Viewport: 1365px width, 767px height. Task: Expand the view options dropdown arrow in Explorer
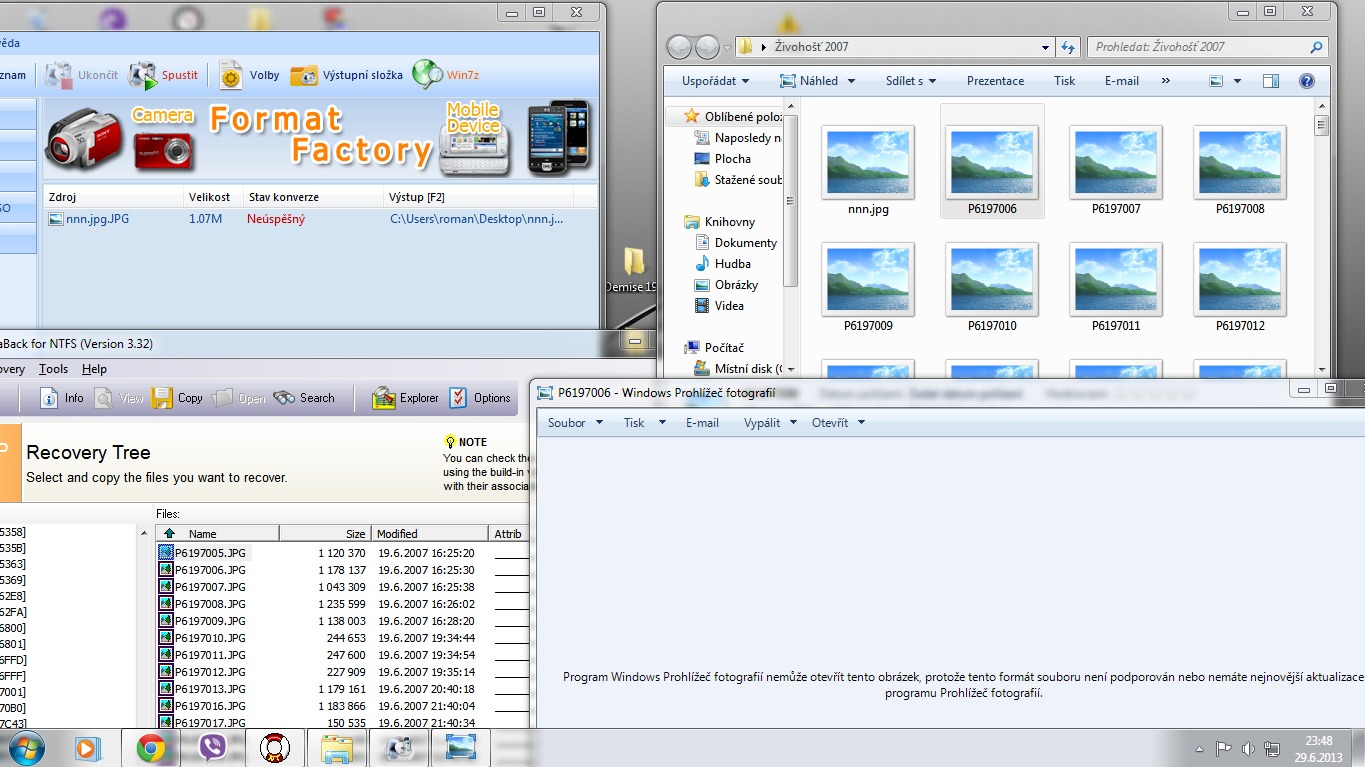1238,81
